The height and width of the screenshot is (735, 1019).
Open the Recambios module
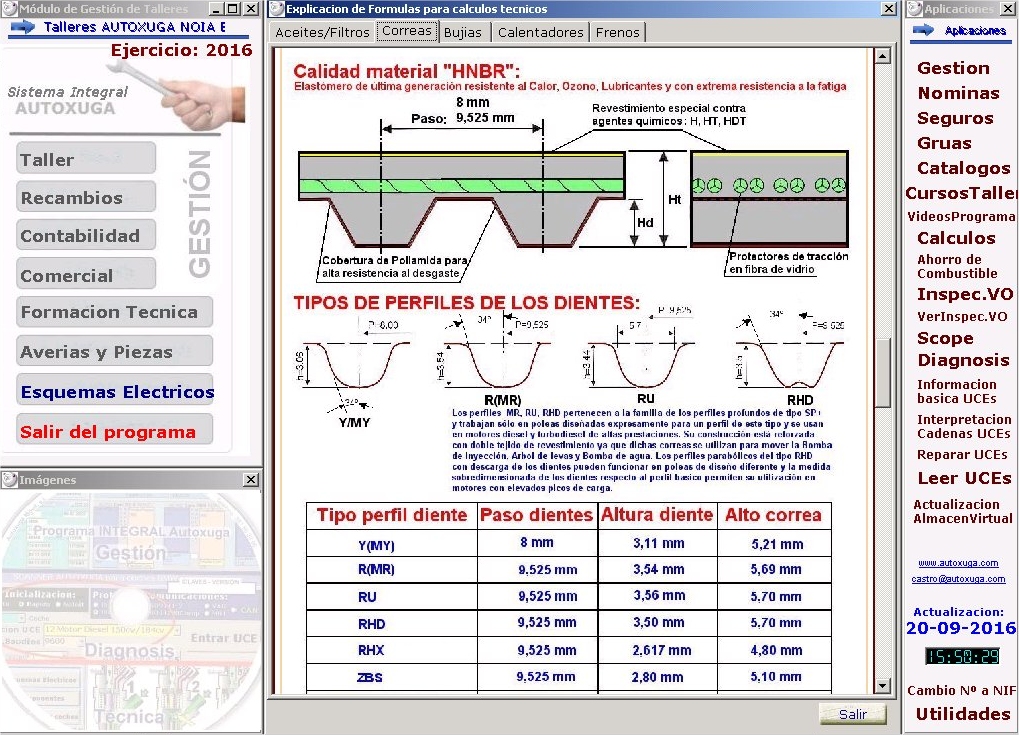(x=86, y=197)
